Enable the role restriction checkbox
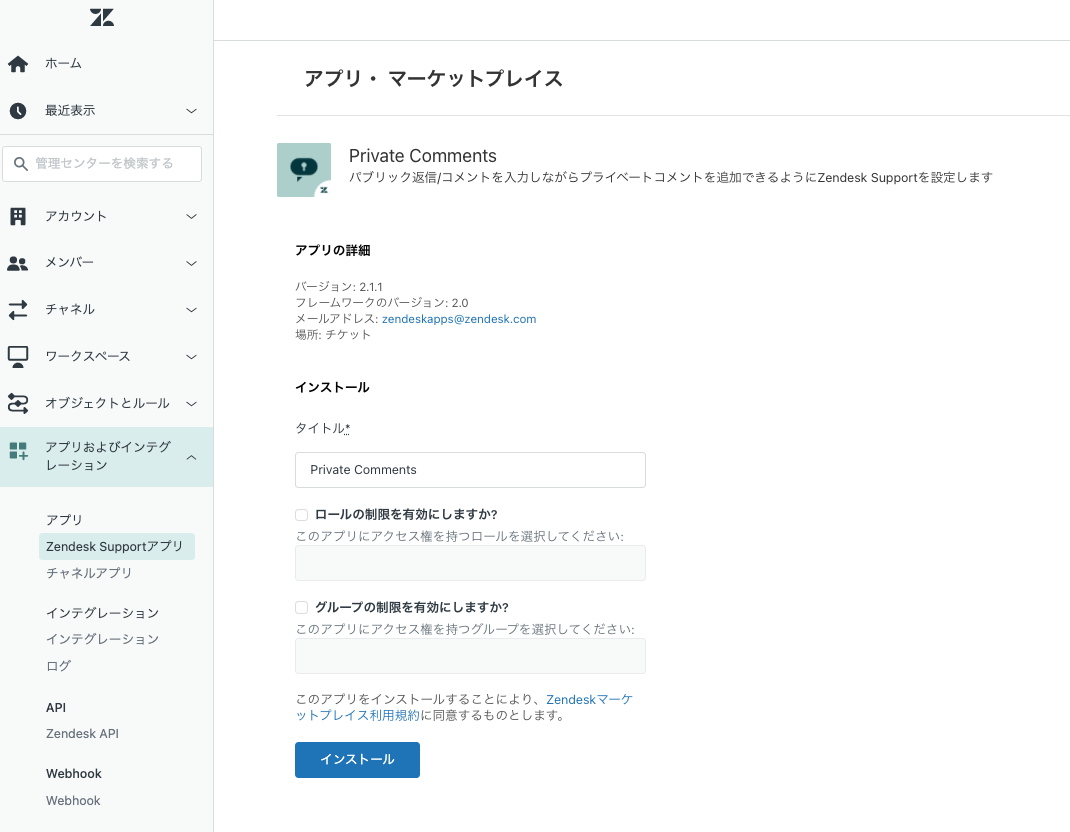 (302, 515)
